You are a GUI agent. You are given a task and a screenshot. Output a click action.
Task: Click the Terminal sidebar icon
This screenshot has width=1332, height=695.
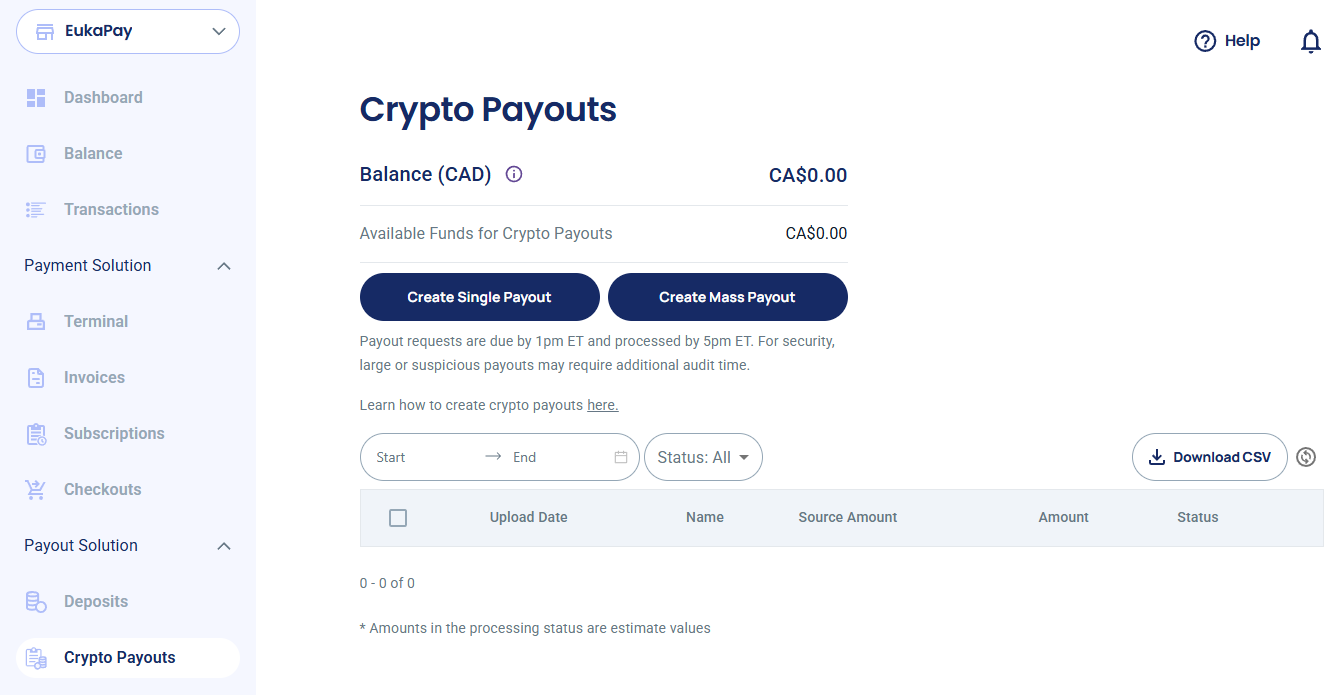36,322
